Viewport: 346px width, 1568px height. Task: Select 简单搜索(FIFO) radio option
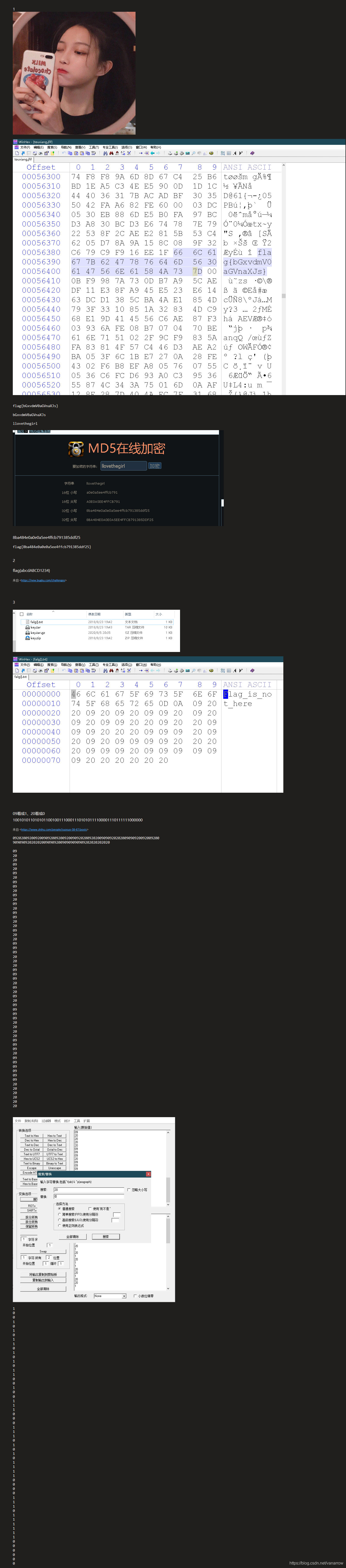(60, 1214)
